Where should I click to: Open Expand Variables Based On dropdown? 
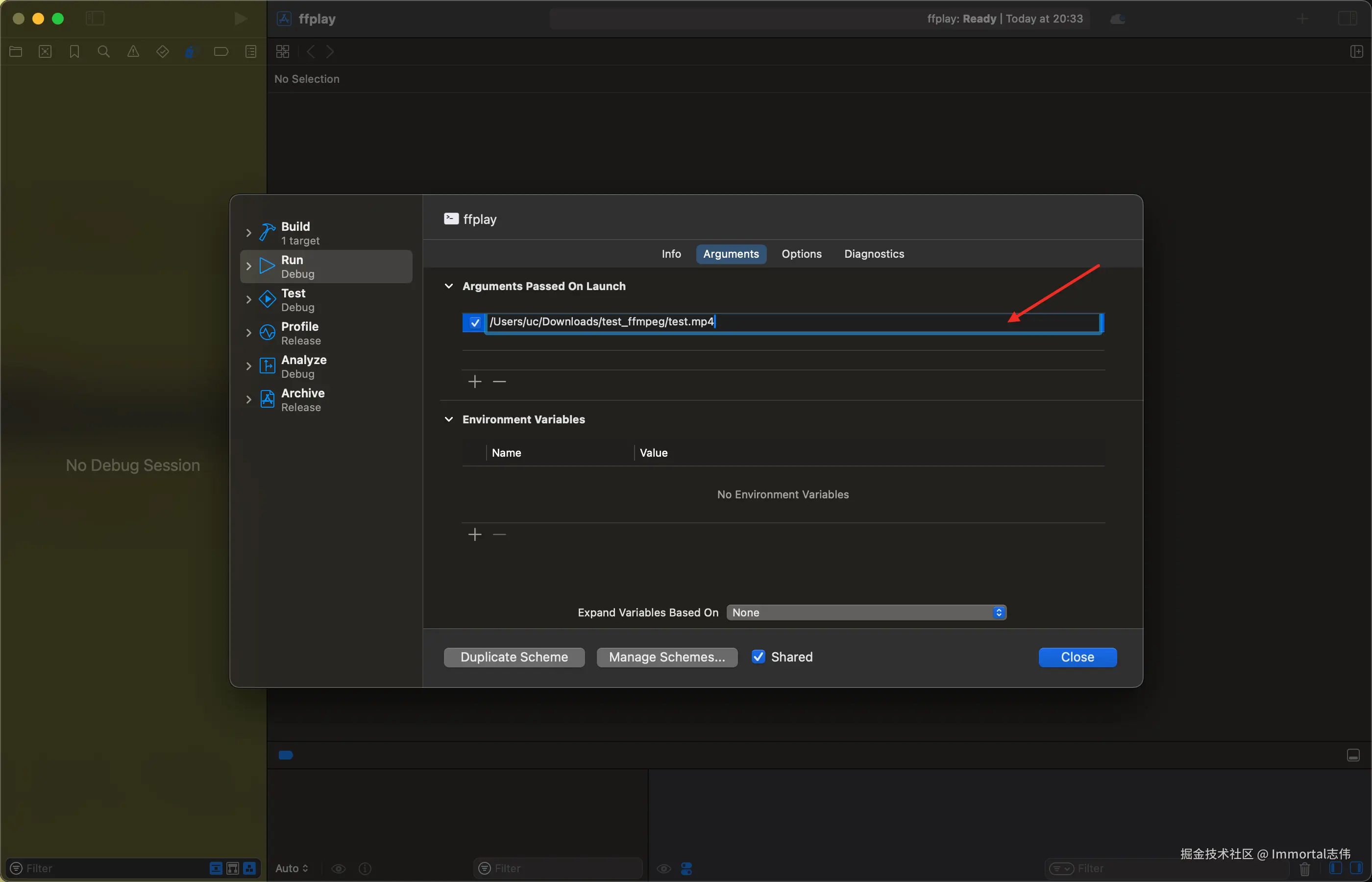coord(866,612)
